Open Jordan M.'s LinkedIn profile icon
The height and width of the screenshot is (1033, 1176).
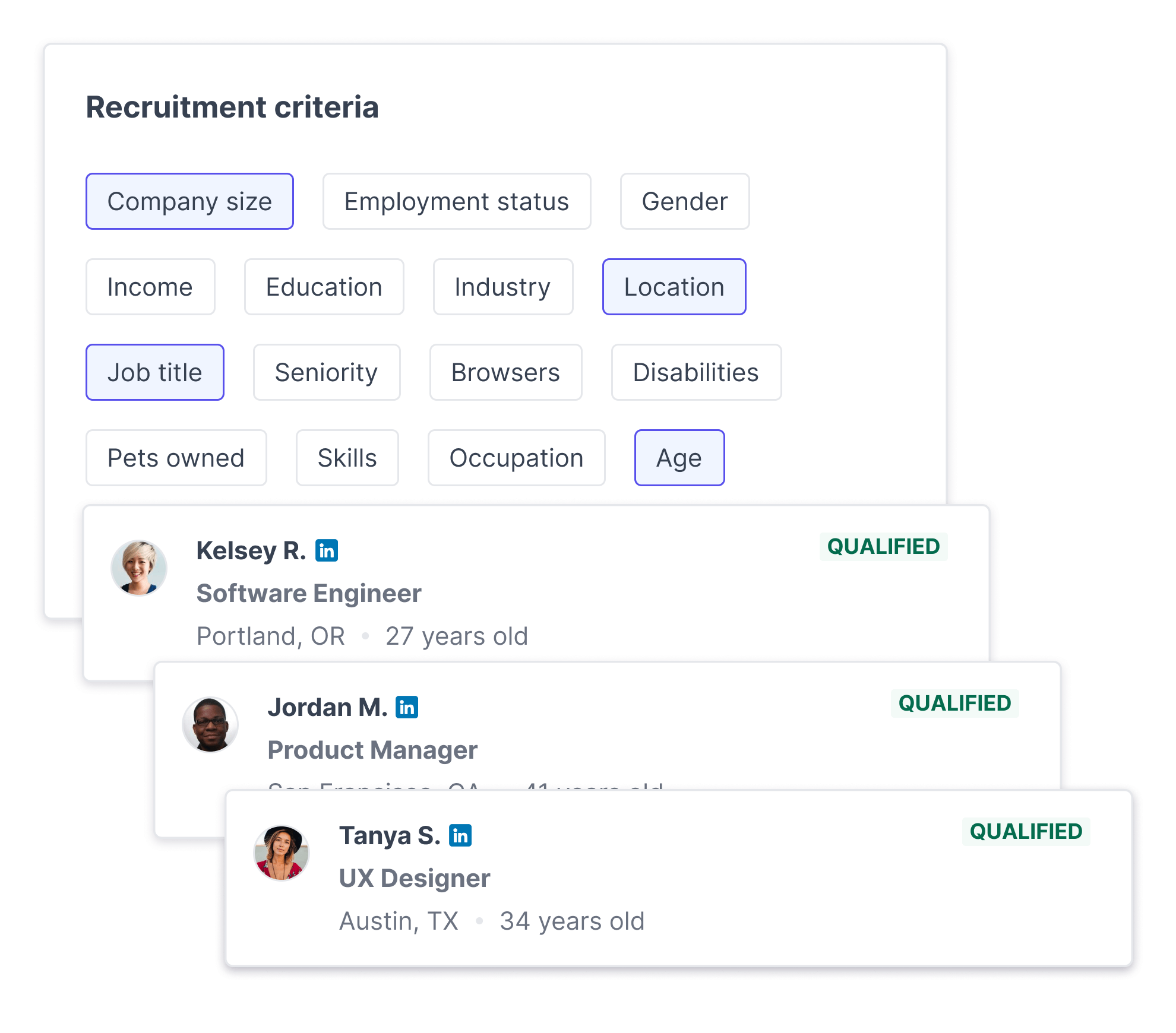tap(407, 707)
